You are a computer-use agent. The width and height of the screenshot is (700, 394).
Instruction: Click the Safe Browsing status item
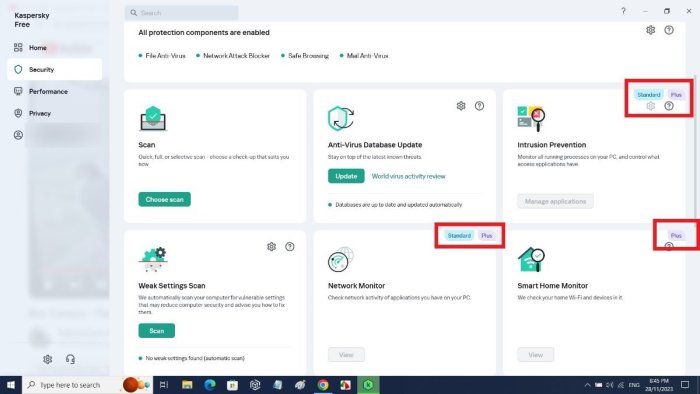tap(305, 56)
